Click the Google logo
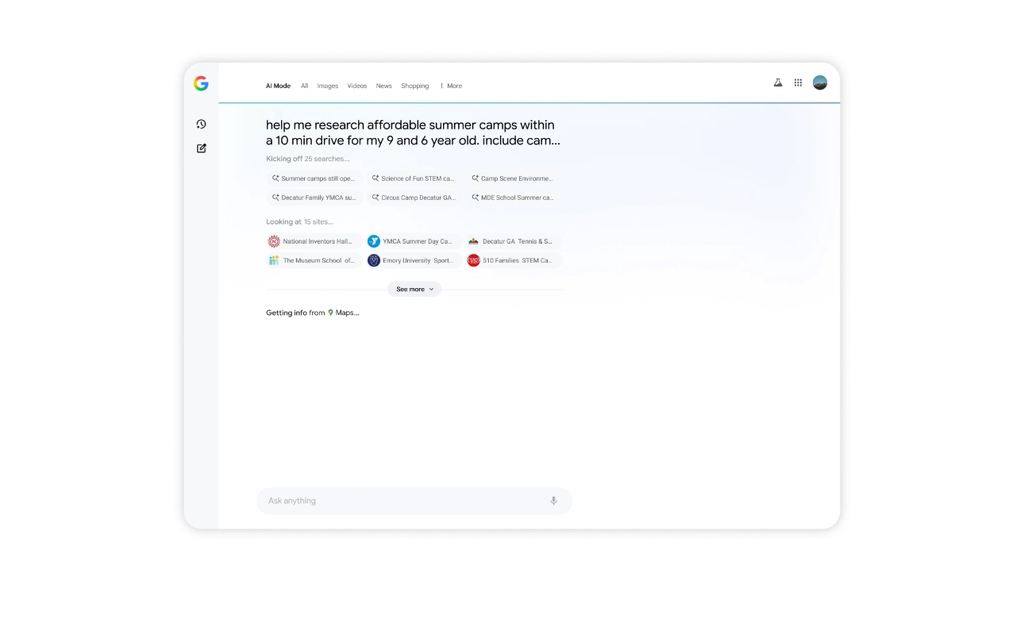Viewport: 1024px width, 630px height. click(x=201, y=84)
